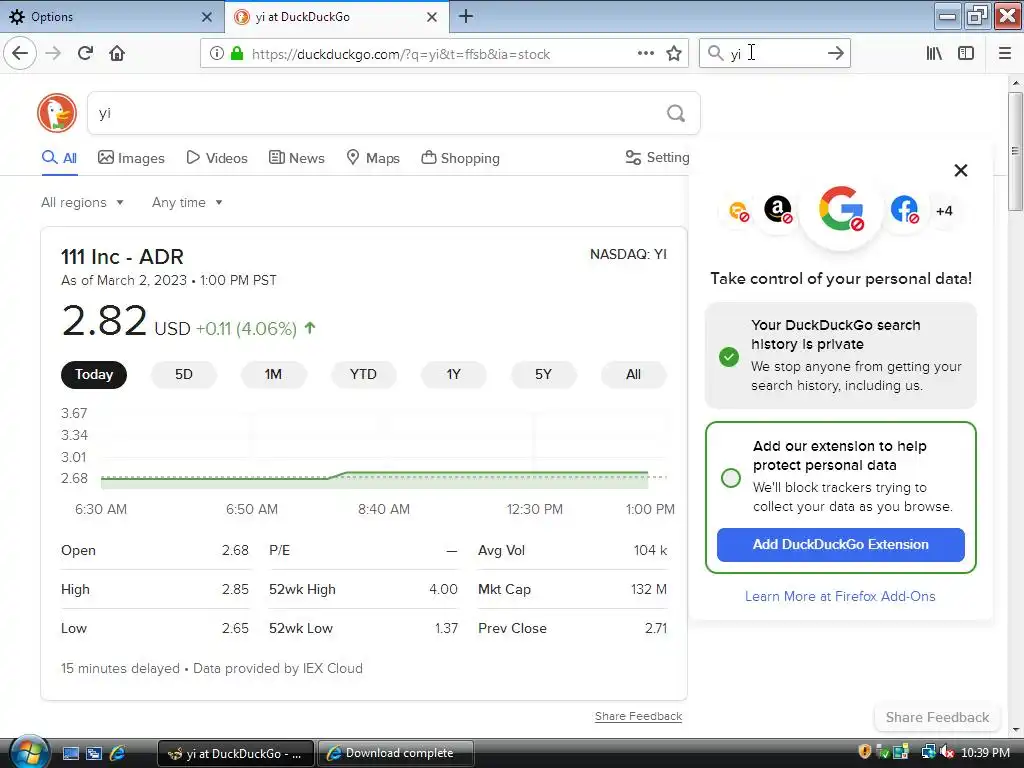The width and height of the screenshot is (1024, 768).
Task: Click the Google tracker blocked icon
Action: coord(841,209)
